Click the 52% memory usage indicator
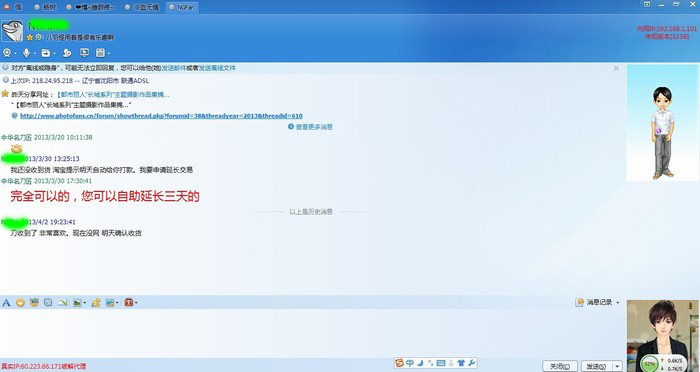 (x=650, y=364)
